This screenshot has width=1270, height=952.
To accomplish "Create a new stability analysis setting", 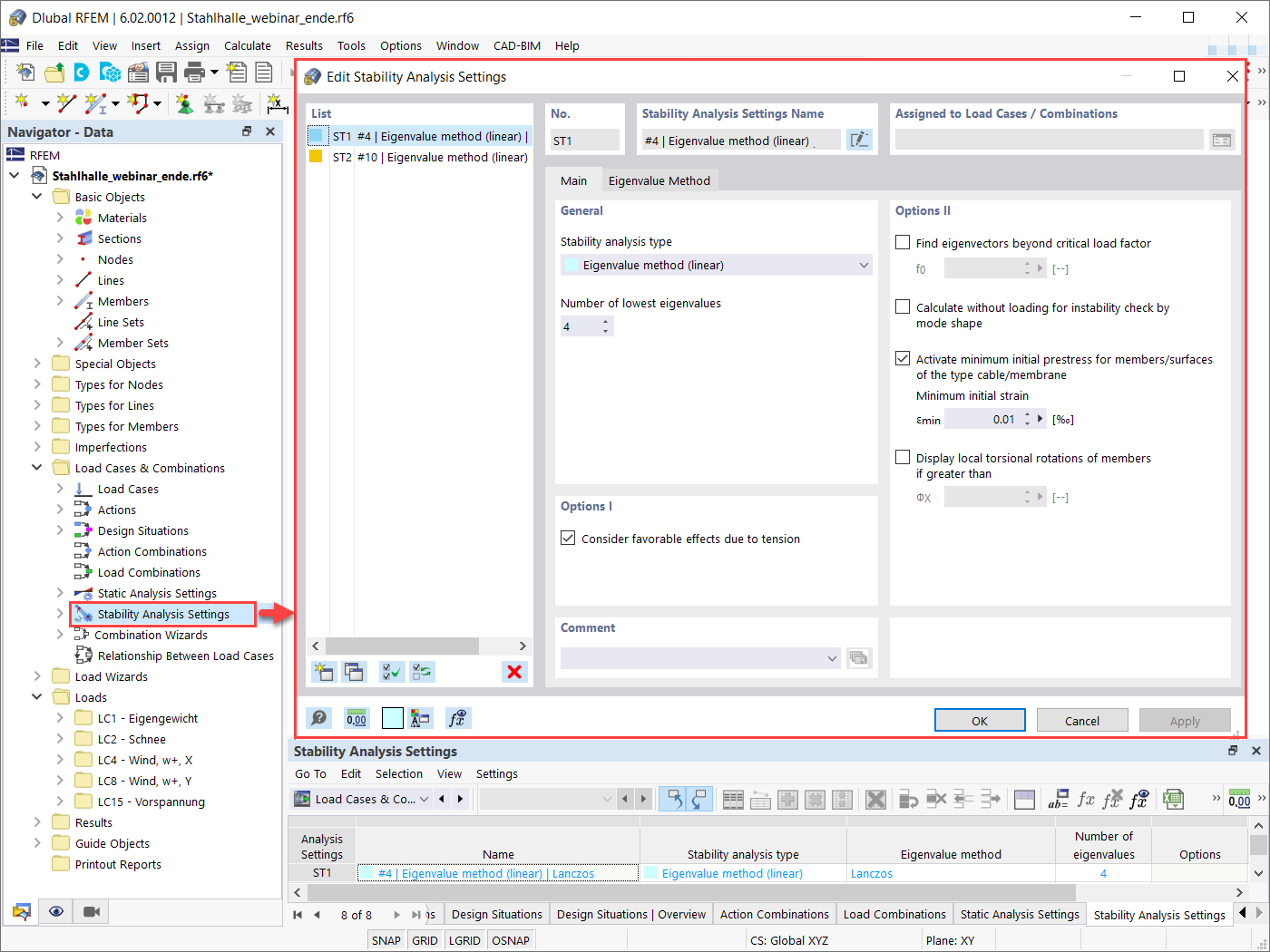I will (323, 672).
